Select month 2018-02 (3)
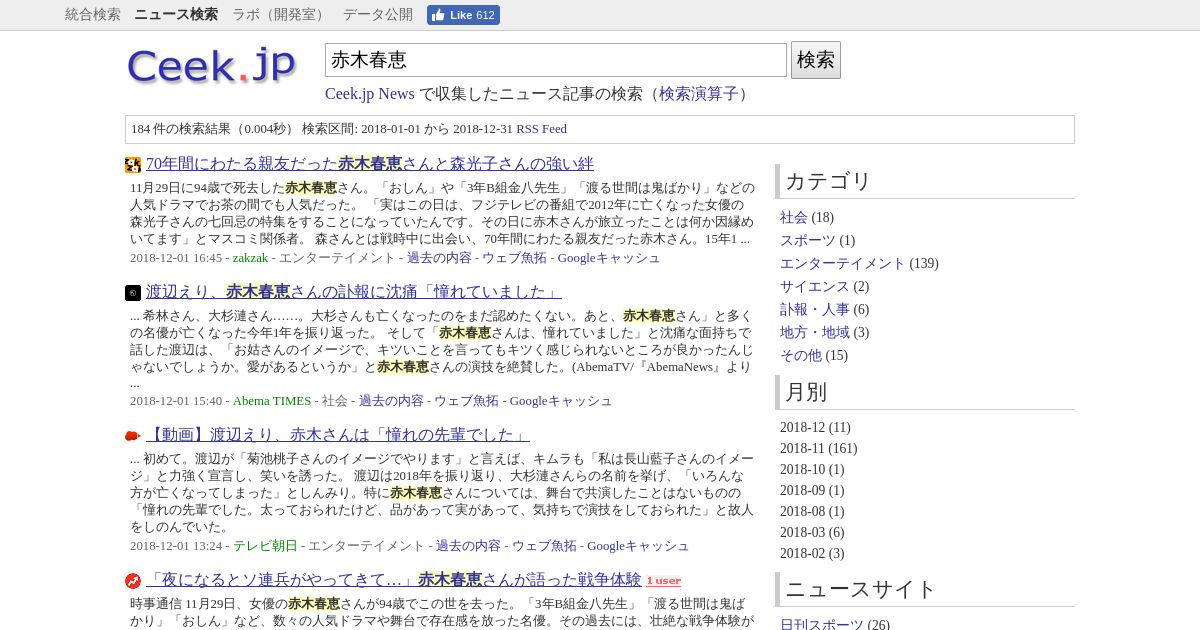 click(x=812, y=554)
